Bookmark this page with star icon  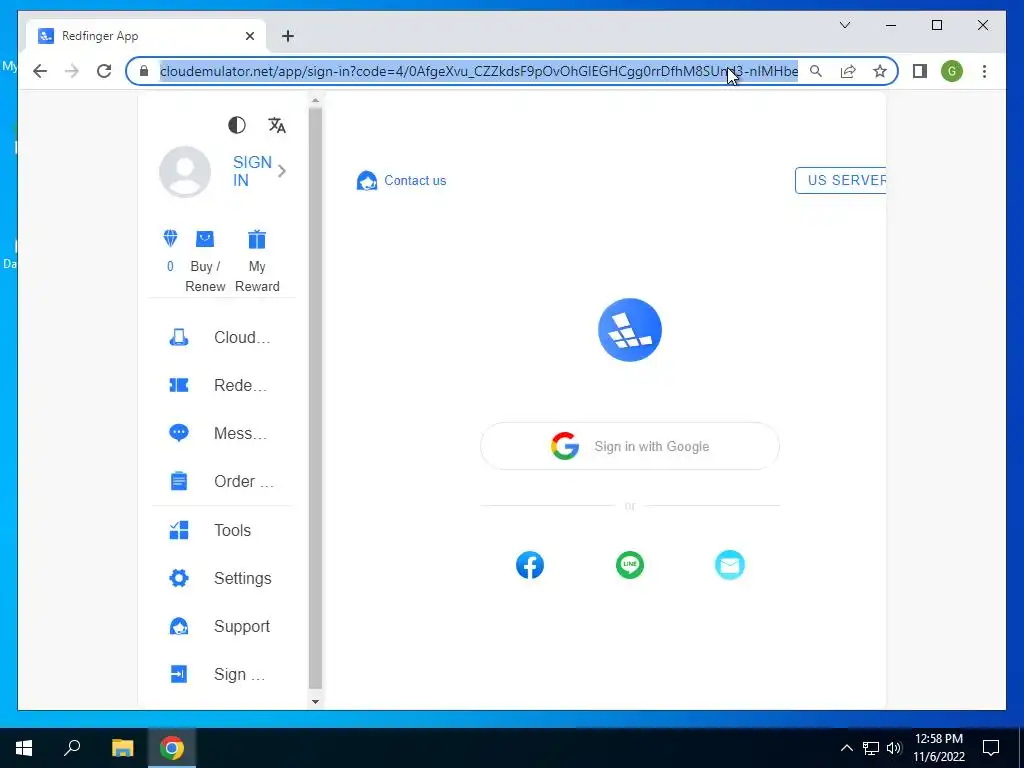pos(880,71)
